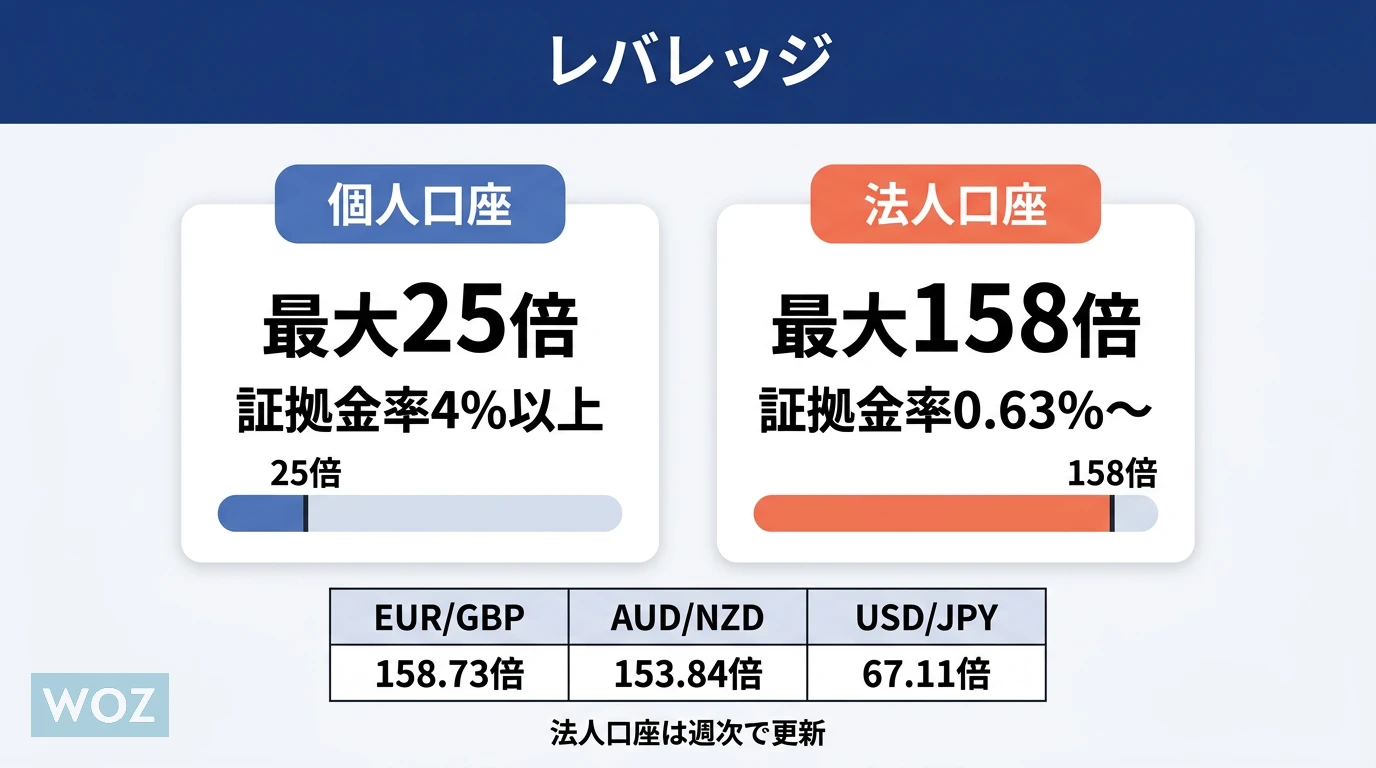1376x768 pixels.
Task: Click the 法人口座は週次で更新 footnote
Action: pyautogui.click(x=687, y=733)
